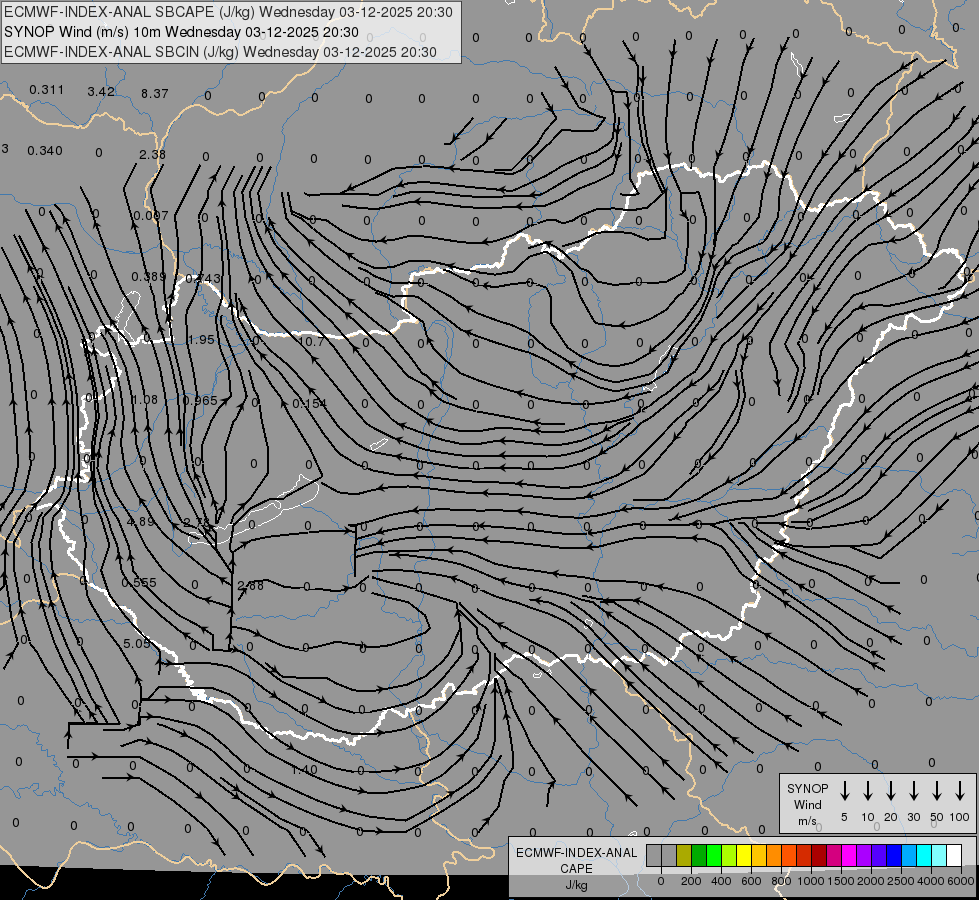Screen dimensions: 979x900
Task: Click the wind arrow above the 30 label
Action: 913,790
